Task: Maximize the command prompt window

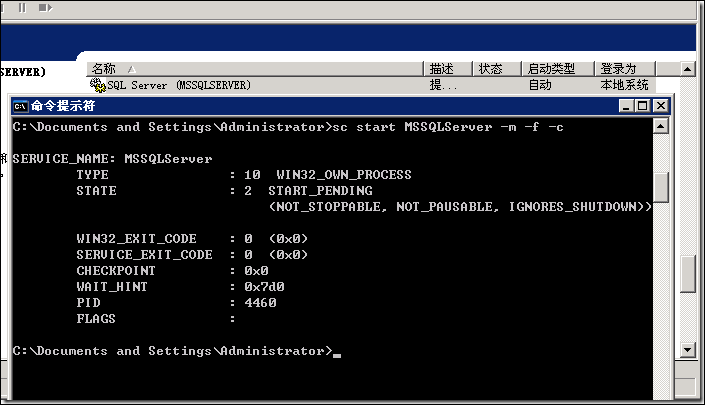Action: coord(643,106)
